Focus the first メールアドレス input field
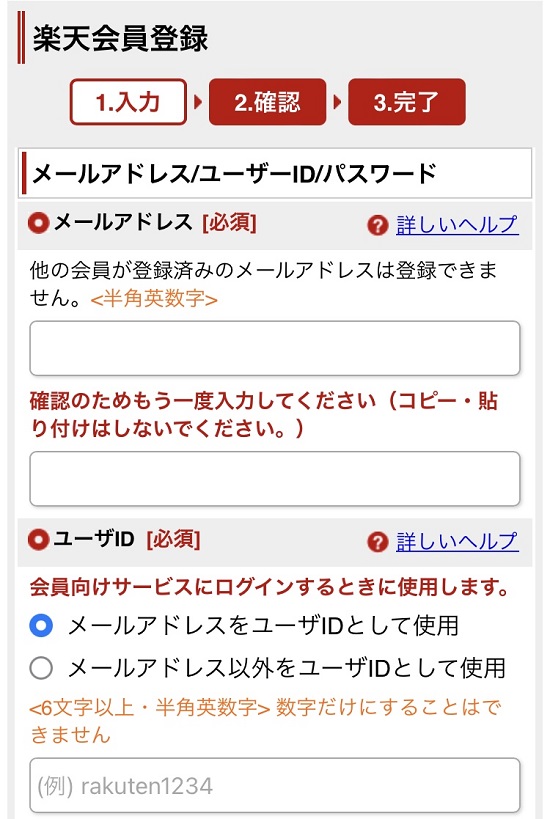This screenshot has width=550, height=819. pos(275,348)
